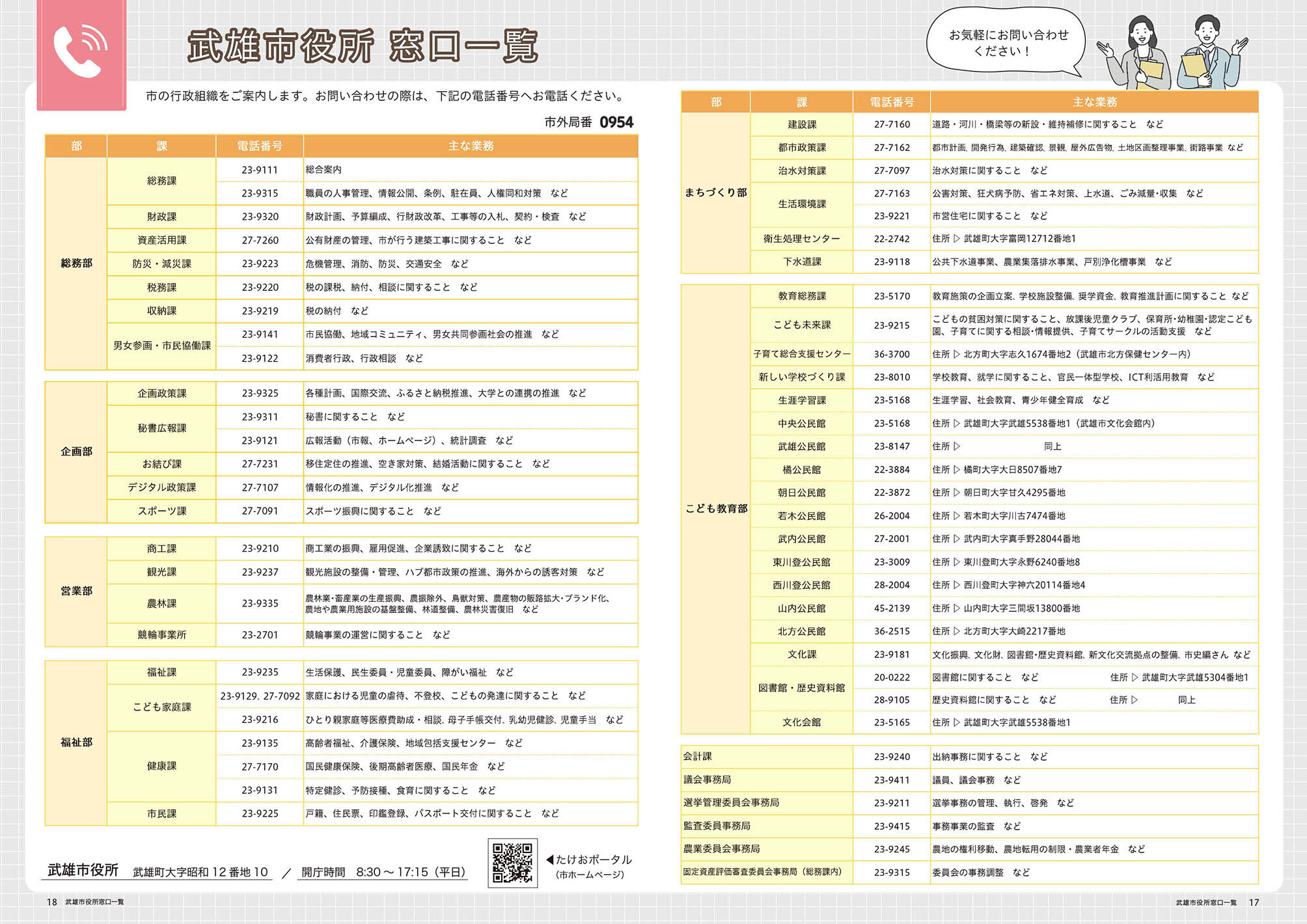Click the 建設課 cell

(801, 124)
